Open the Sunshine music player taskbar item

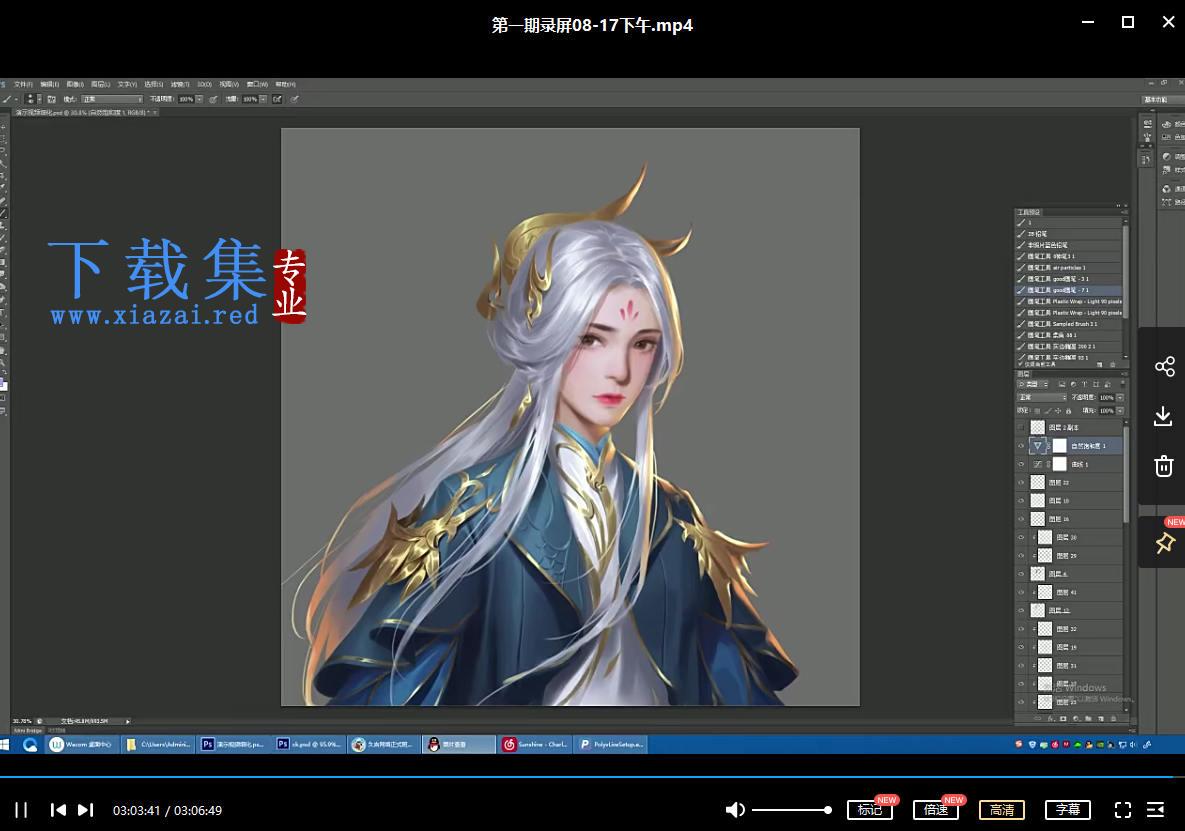click(535, 744)
